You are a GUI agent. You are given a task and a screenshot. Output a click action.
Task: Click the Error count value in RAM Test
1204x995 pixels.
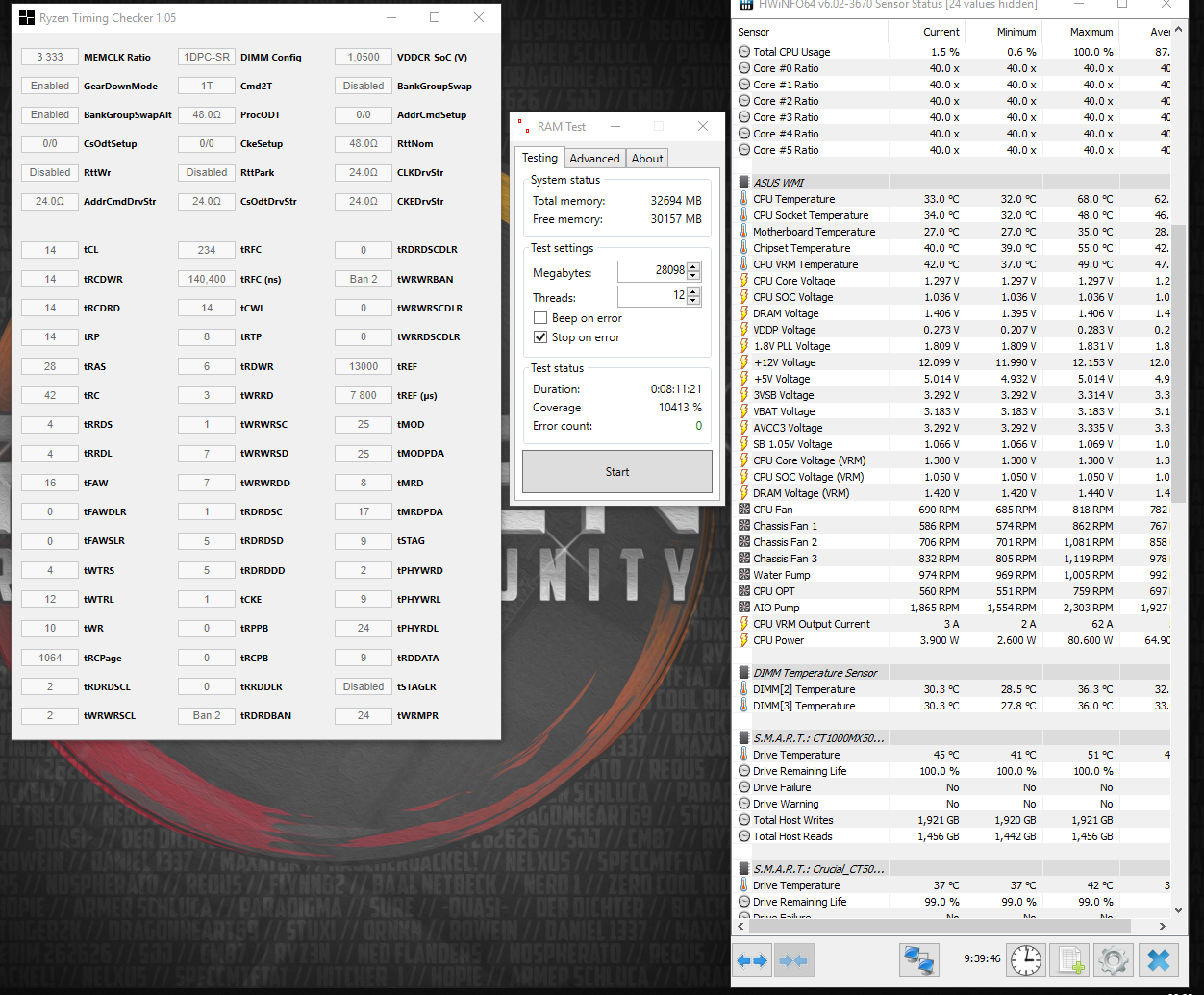(698, 426)
